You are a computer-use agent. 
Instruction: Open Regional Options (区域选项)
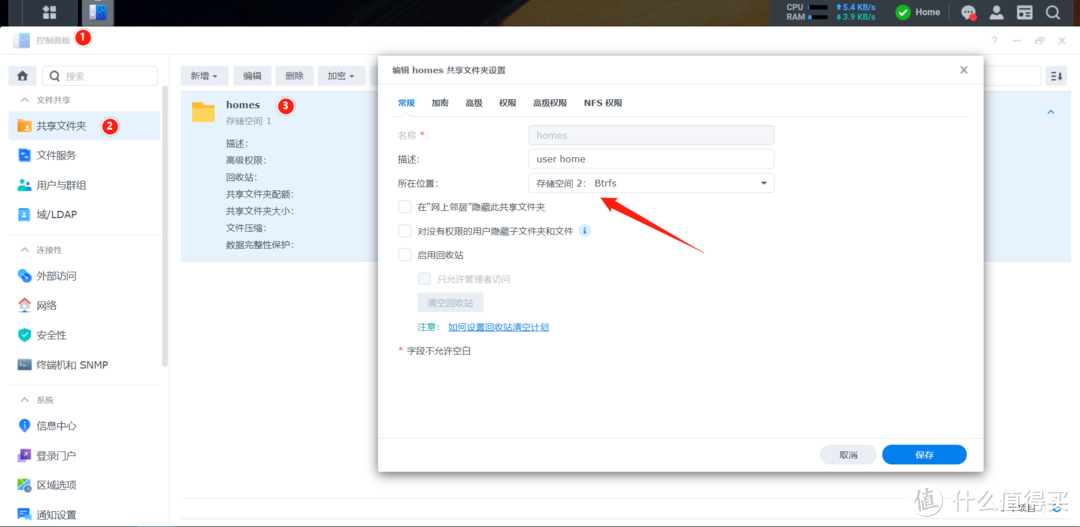[84, 485]
